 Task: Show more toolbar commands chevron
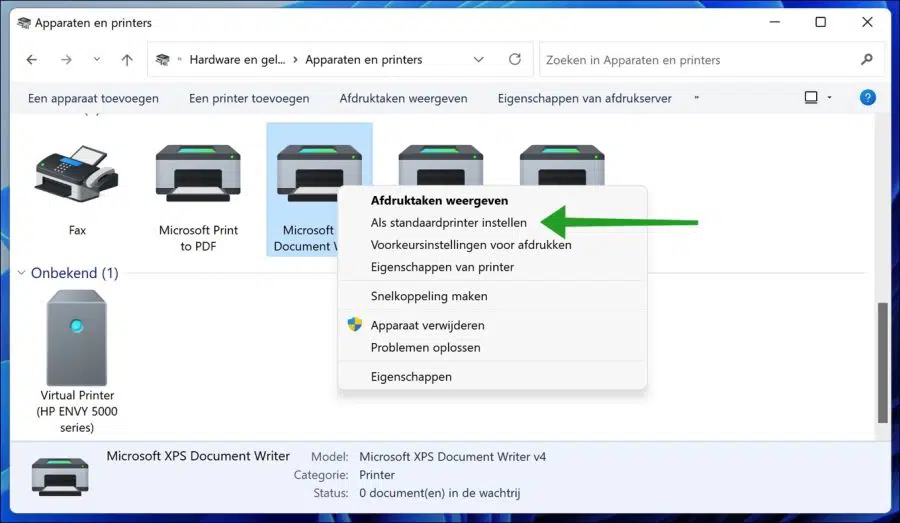click(697, 98)
